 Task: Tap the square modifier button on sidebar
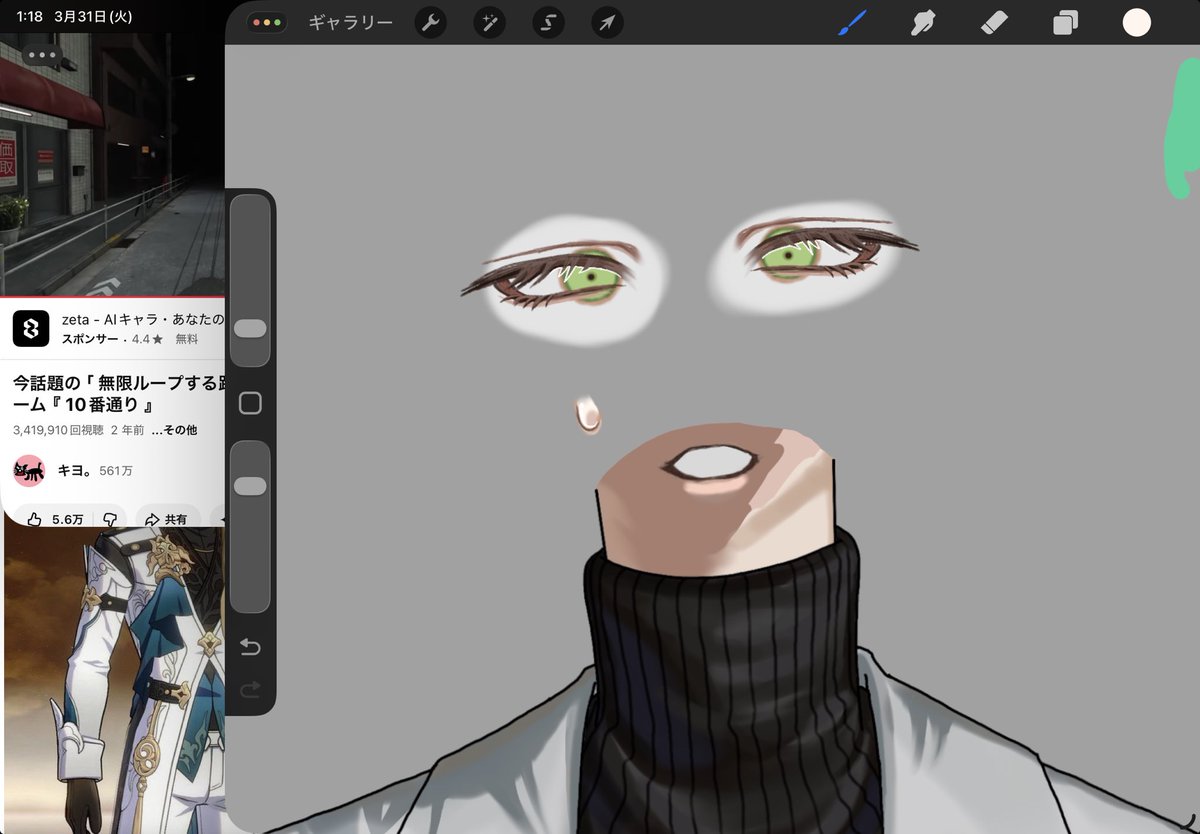(x=250, y=403)
